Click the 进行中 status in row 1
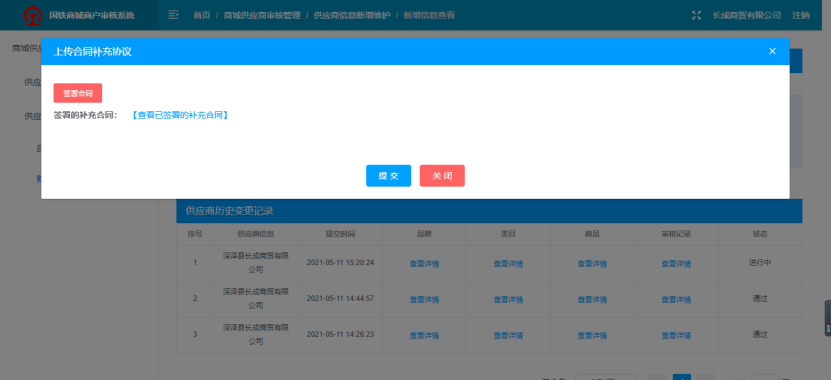 point(760,263)
